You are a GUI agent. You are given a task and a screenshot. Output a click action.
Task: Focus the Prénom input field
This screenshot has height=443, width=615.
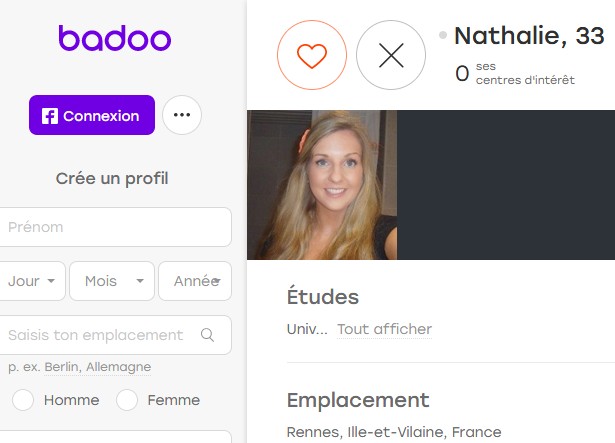pos(115,227)
